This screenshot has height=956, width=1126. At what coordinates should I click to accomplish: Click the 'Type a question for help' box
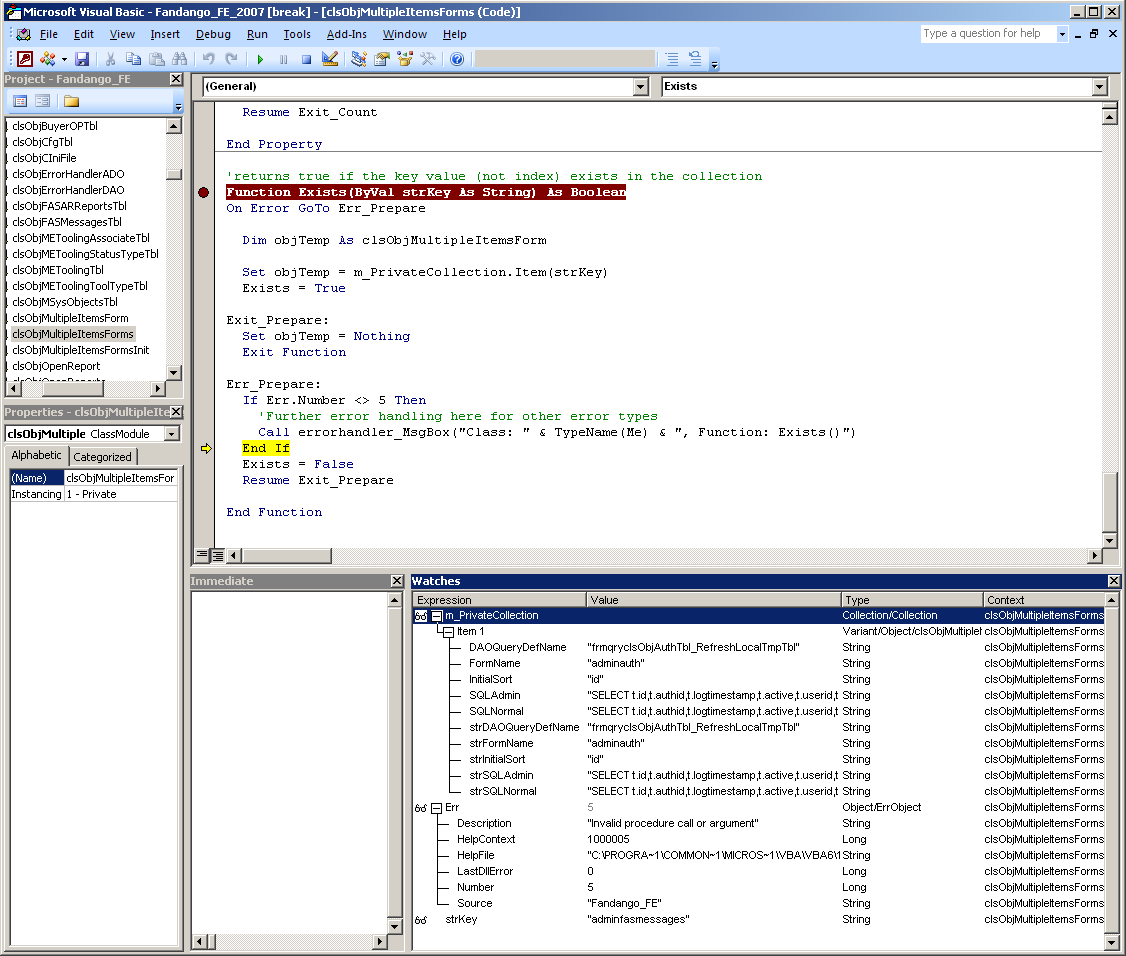pyautogui.click(x=985, y=34)
